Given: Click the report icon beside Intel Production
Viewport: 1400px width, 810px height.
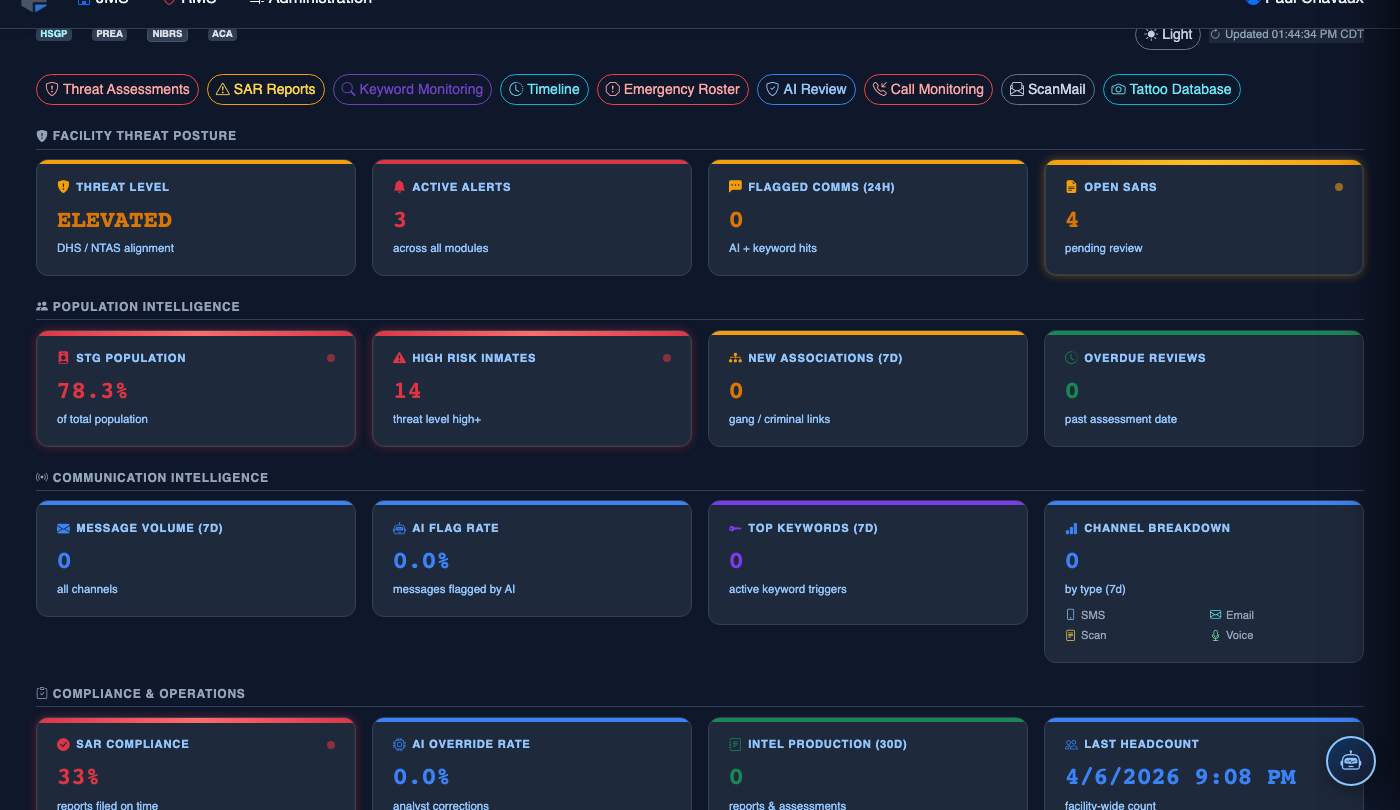Looking at the screenshot, I should [735, 744].
